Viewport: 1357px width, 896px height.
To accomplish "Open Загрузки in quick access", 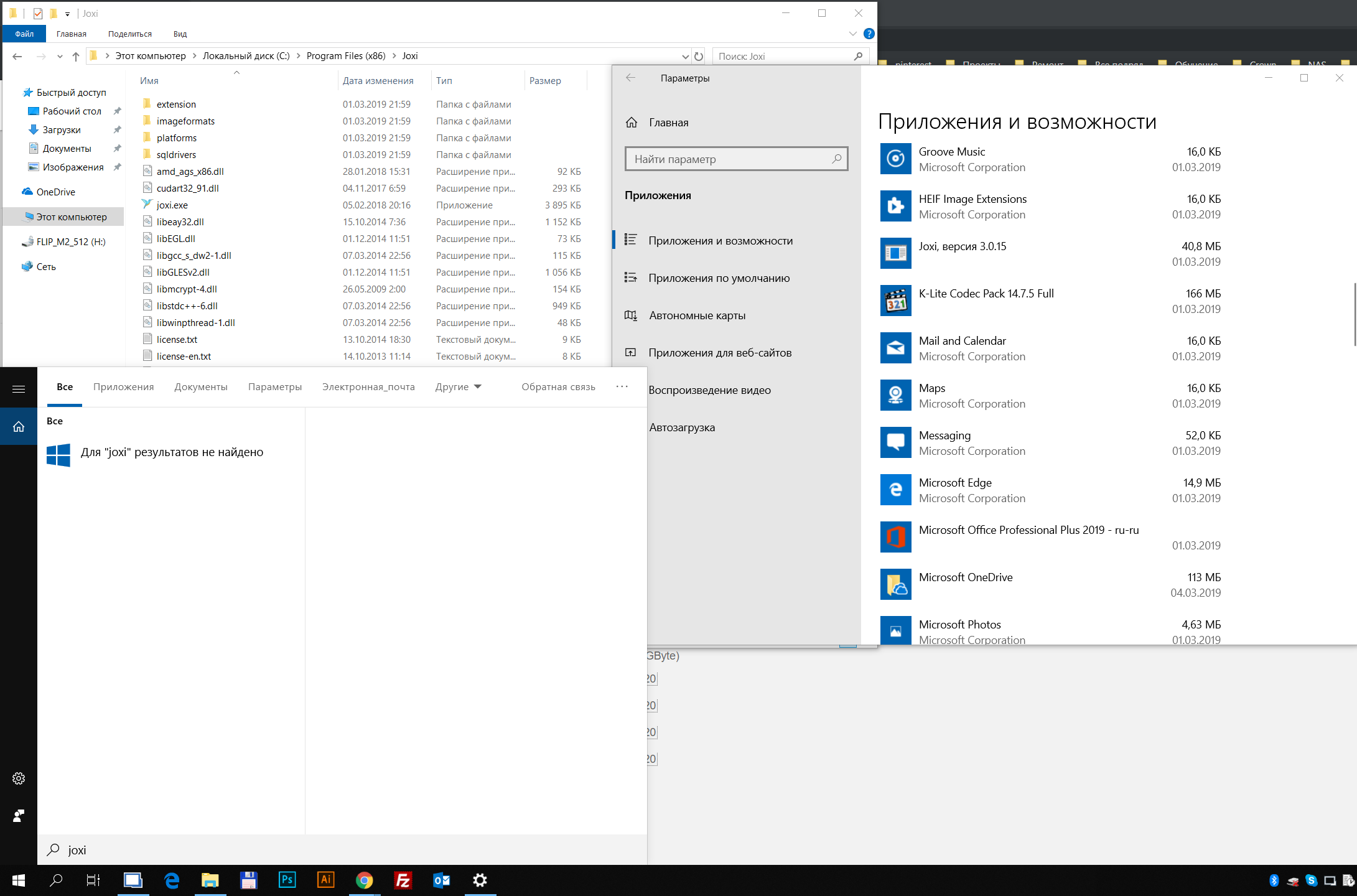I will 62,129.
